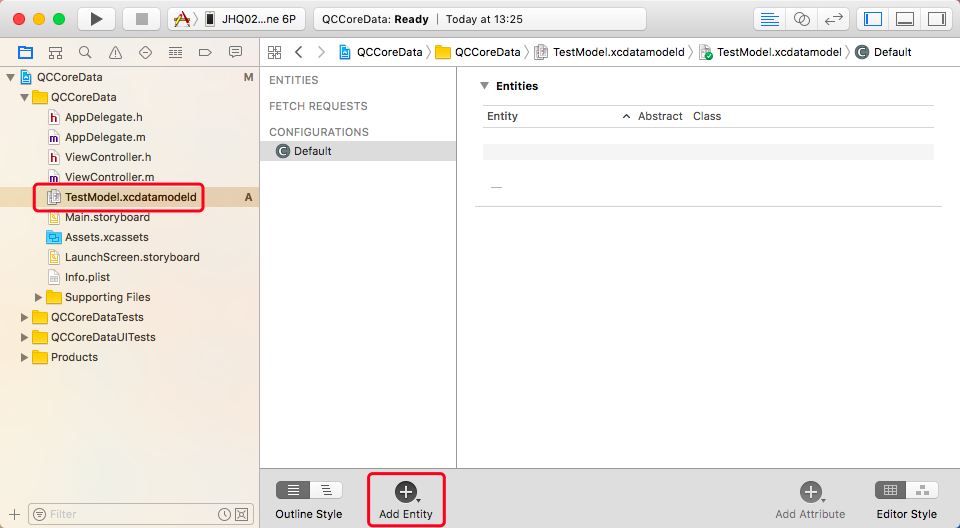Sort by the Class column header
960x528 pixels.
click(707, 116)
